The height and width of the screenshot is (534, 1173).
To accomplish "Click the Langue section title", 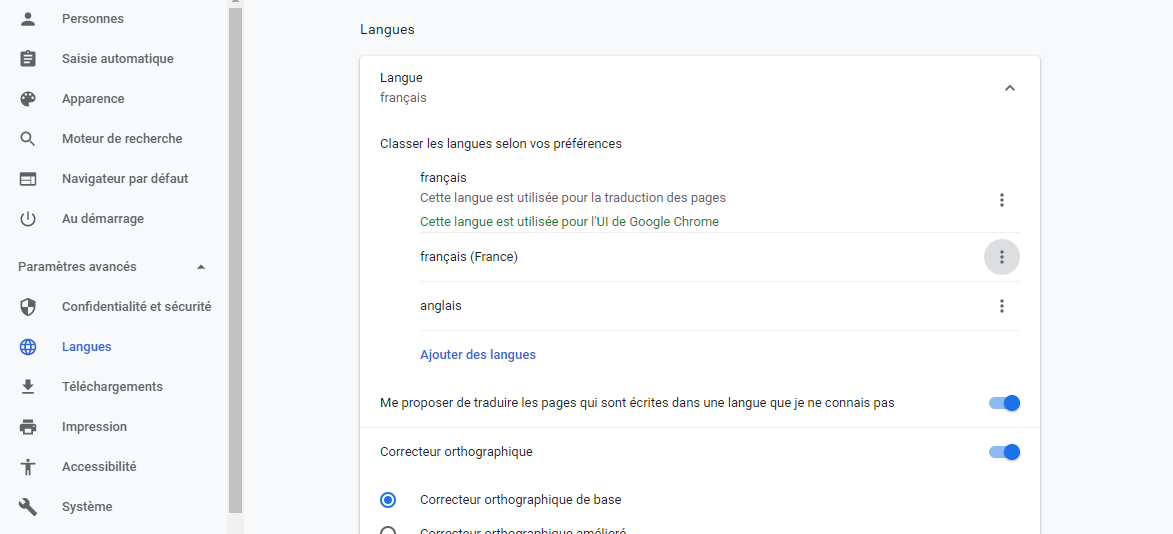I will (401, 78).
